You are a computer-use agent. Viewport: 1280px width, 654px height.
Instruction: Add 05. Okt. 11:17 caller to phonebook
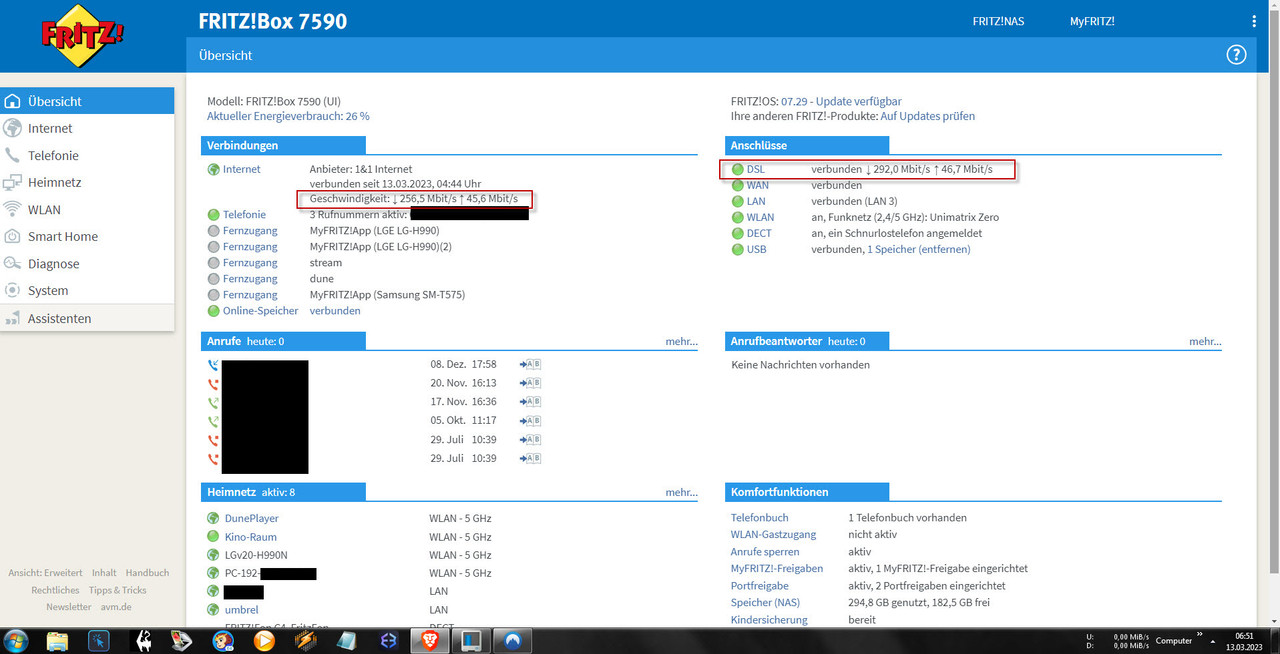[x=530, y=421]
